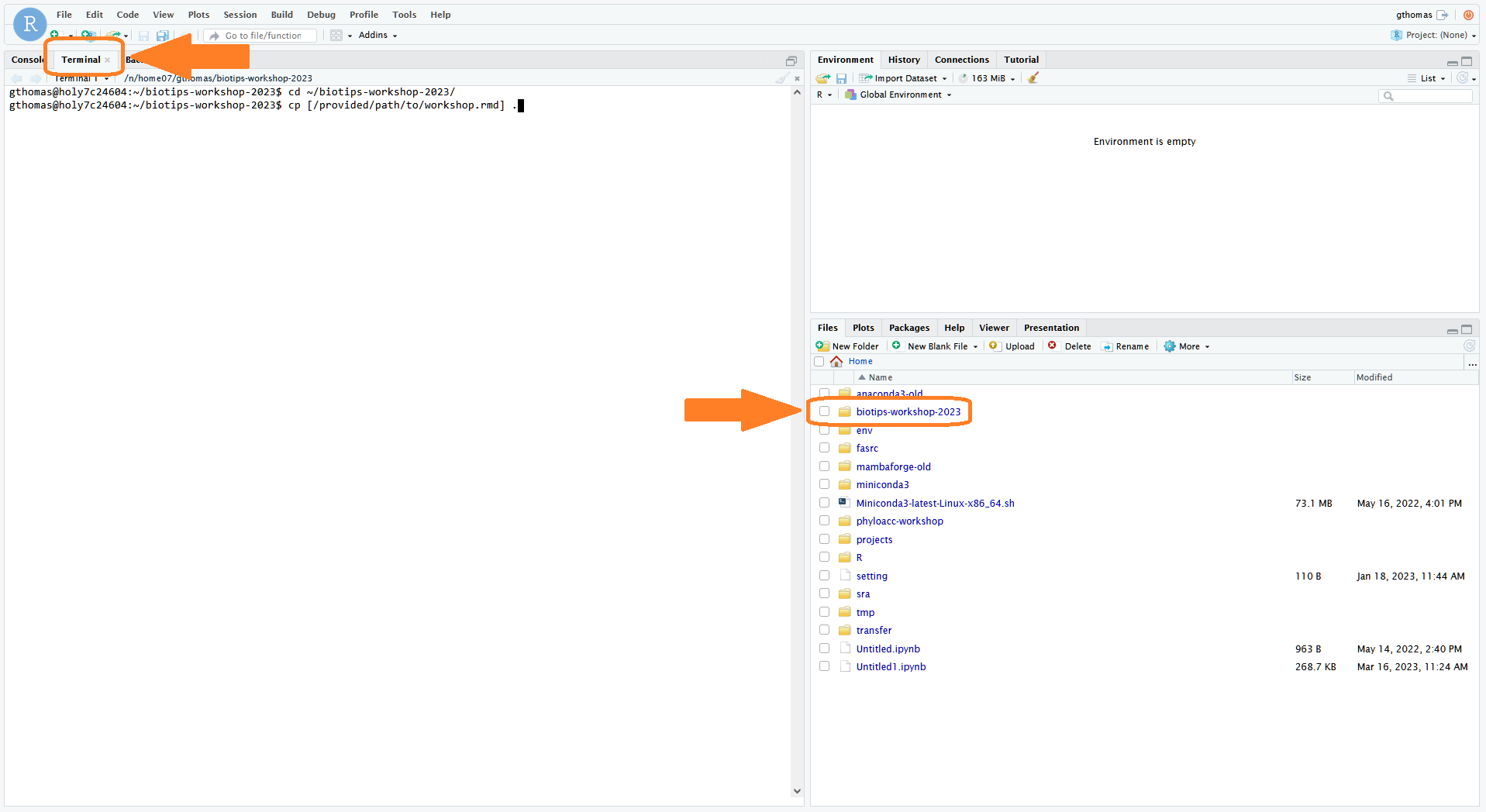Viewport: 1486px width, 812px height.
Task: Load workspace using the open folder icon
Action: [x=822, y=77]
